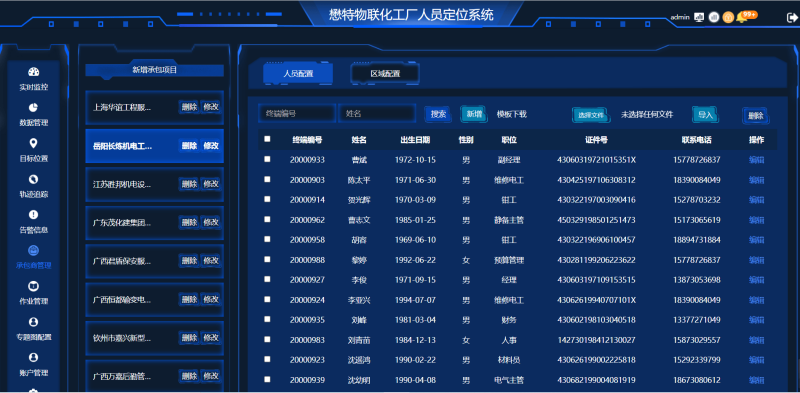
Task: Open the 轨迹追踪 sidebar icon
Action: coord(34,179)
